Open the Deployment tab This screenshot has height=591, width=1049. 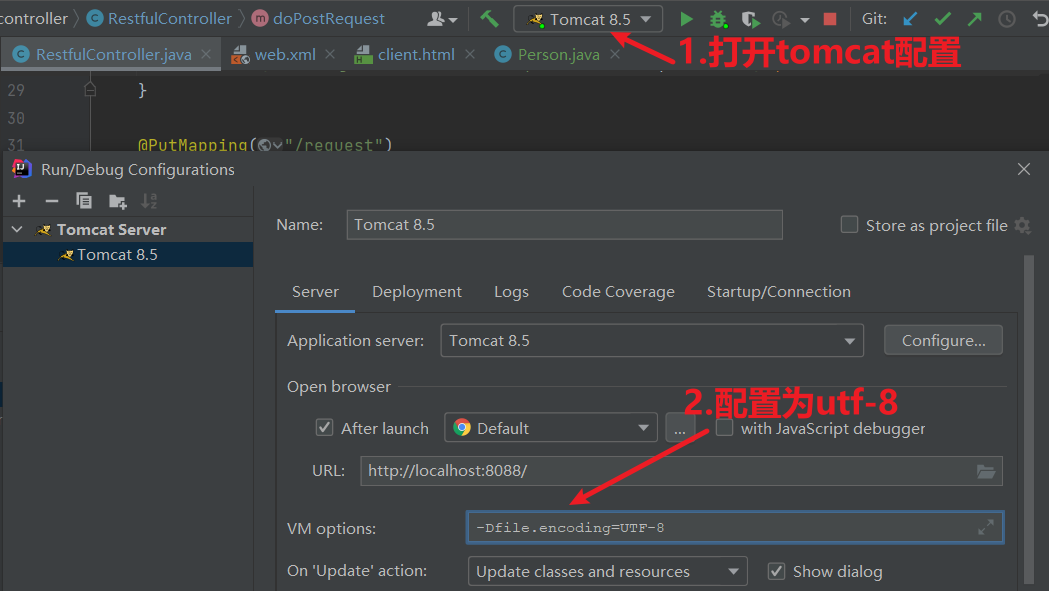(417, 292)
